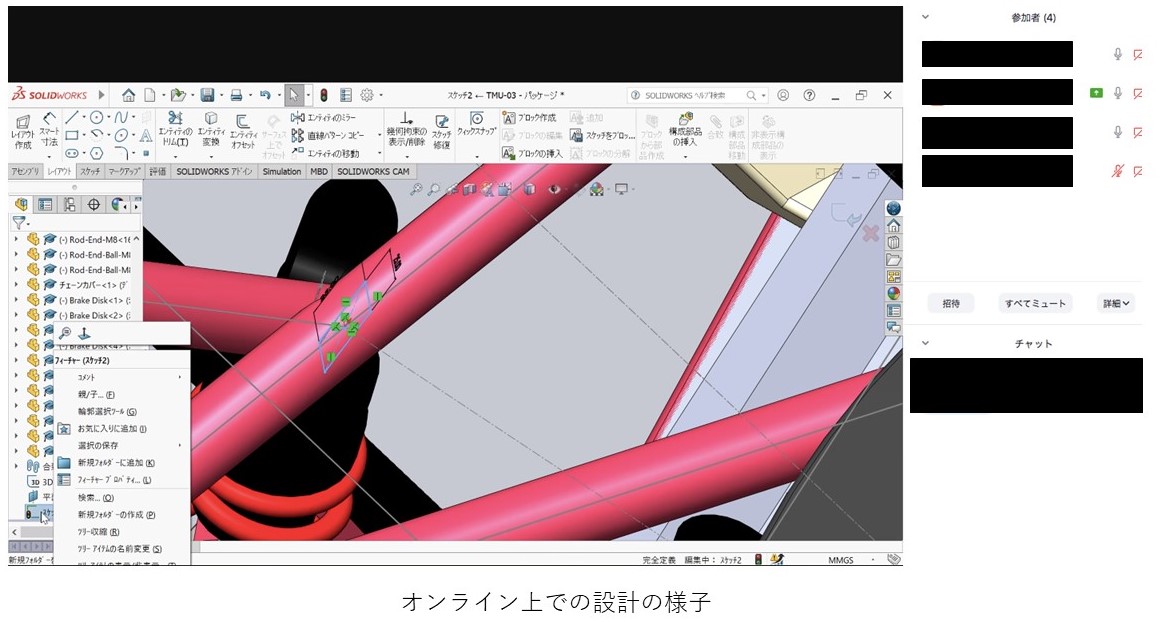Screen dimensions: 1162x622
Task: Unmute the fourth participant's red microphone
Action: point(1118,171)
